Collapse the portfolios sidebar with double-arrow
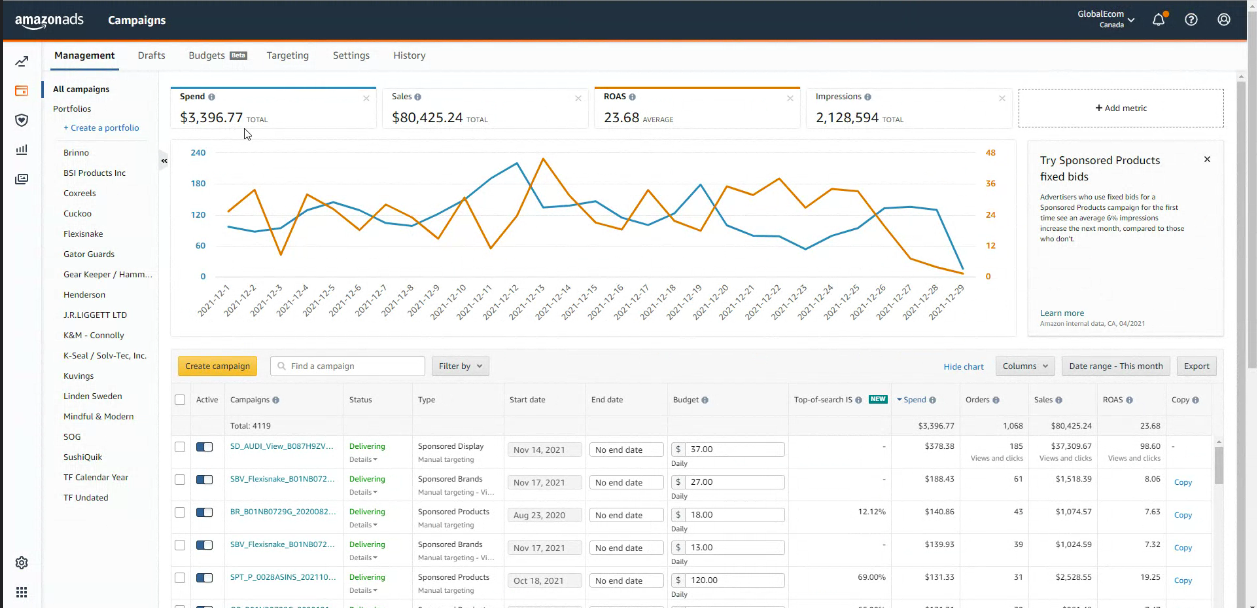The width and height of the screenshot is (1257, 608). (x=164, y=160)
